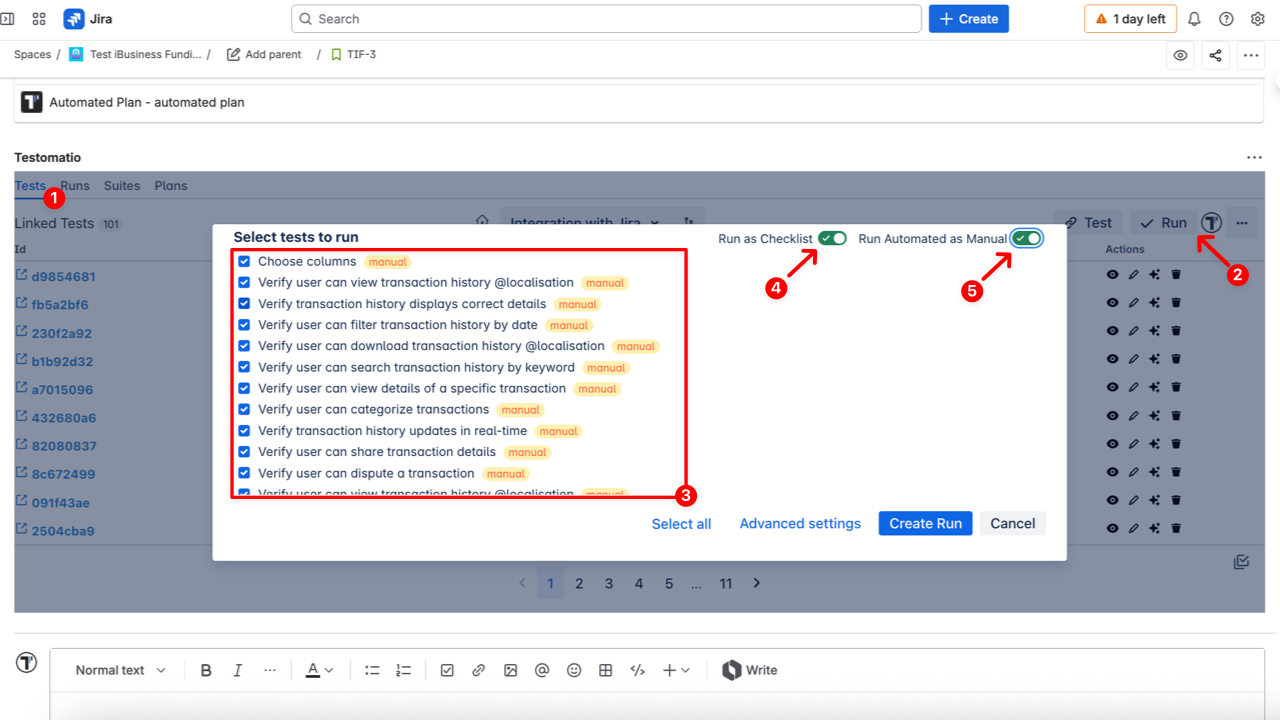This screenshot has height=720, width=1280.
Task: Mention a teammate with the @ icon
Action: coord(542,670)
